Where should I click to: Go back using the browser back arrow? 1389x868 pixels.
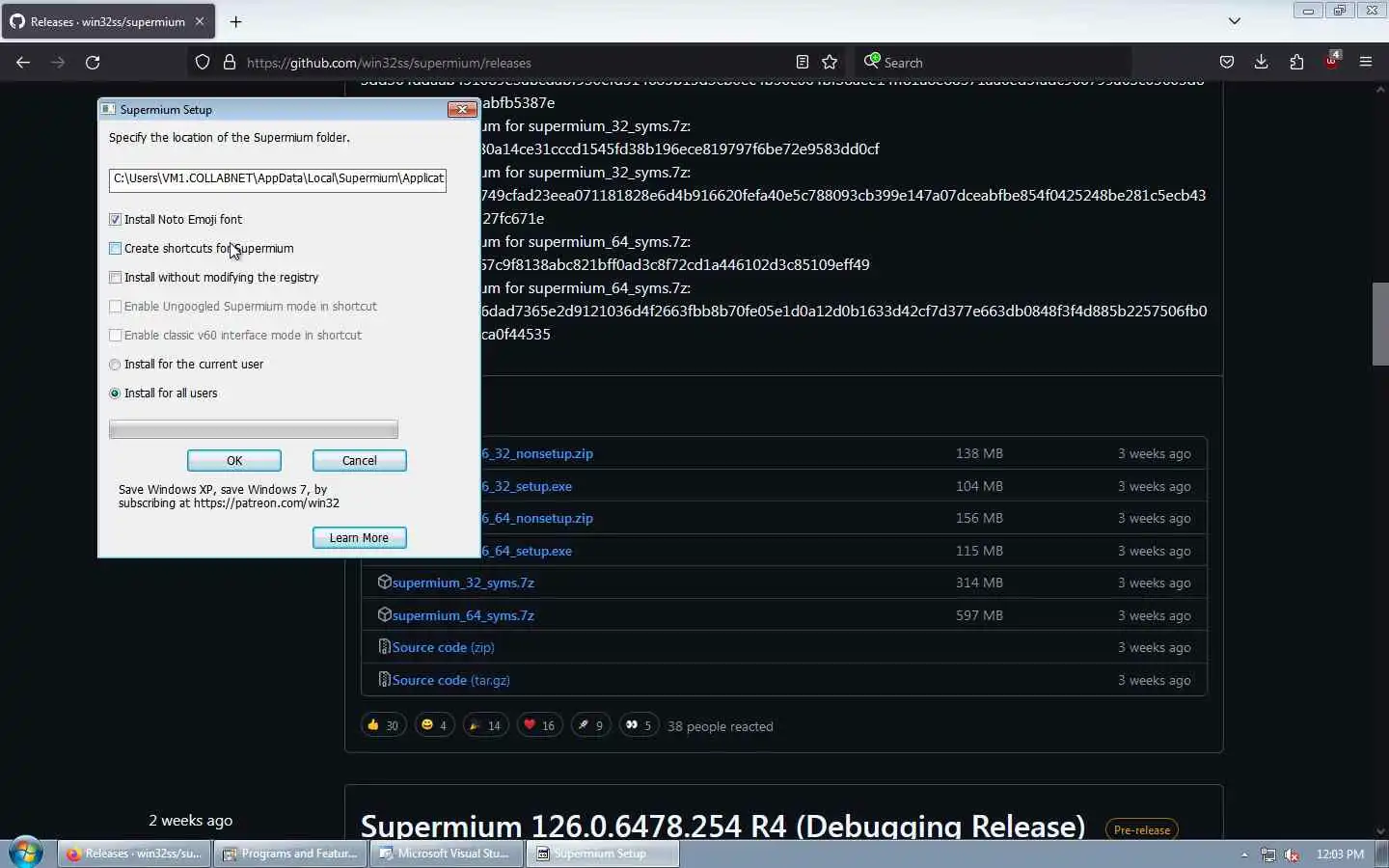point(23,63)
